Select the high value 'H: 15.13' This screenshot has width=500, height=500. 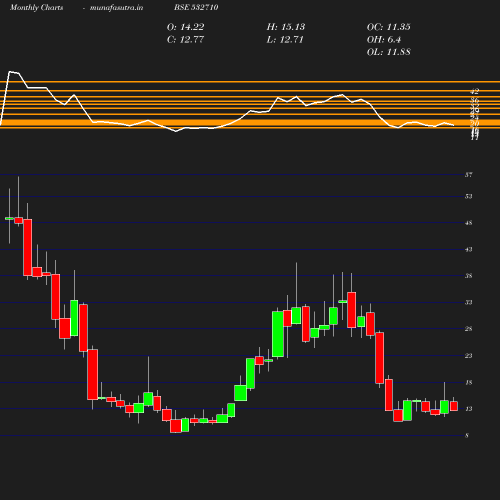286,27
